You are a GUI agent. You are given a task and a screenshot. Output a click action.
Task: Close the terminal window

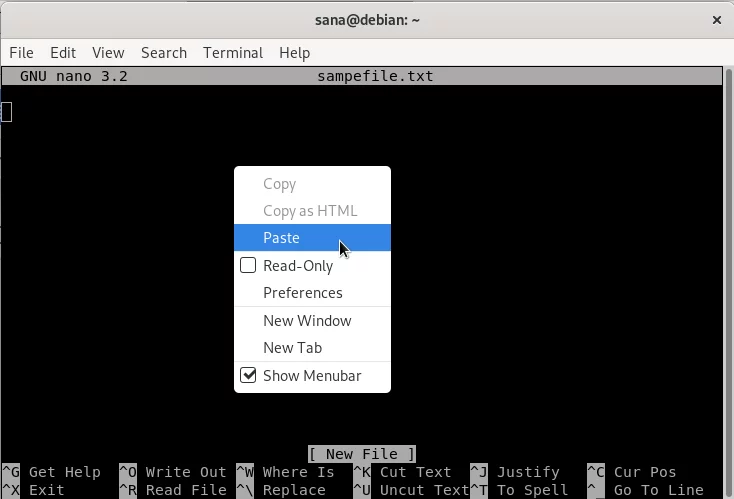(x=717, y=20)
